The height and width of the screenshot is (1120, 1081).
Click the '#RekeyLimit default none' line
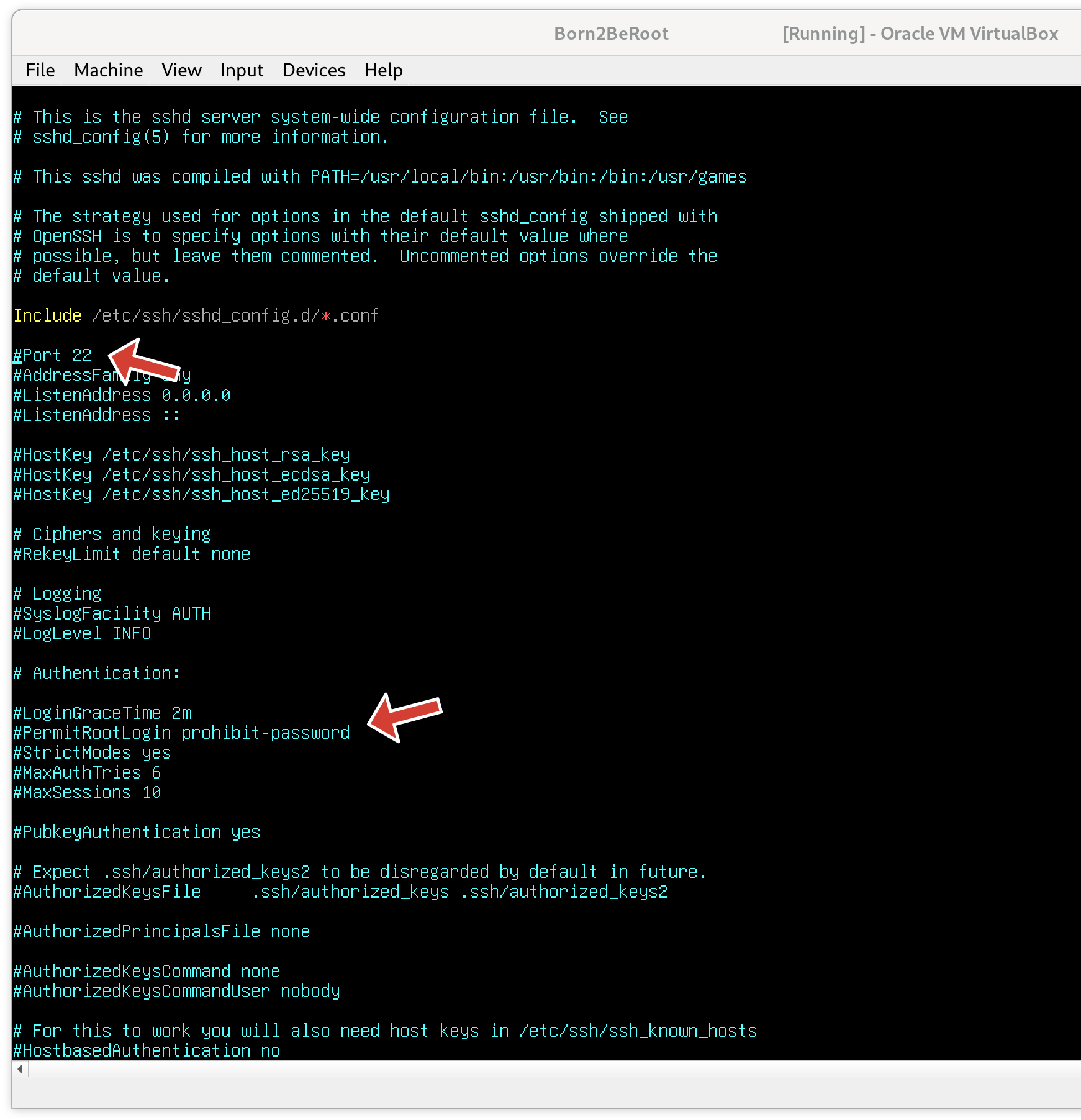[132, 554]
